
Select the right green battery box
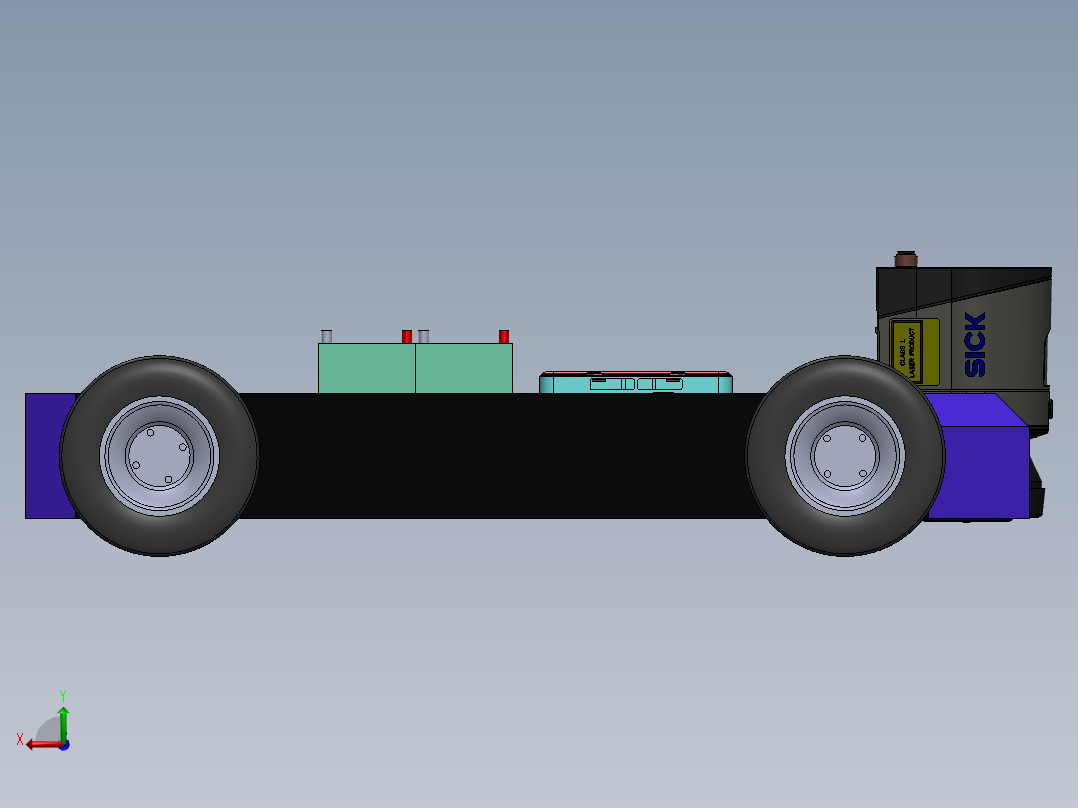[x=464, y=369]
